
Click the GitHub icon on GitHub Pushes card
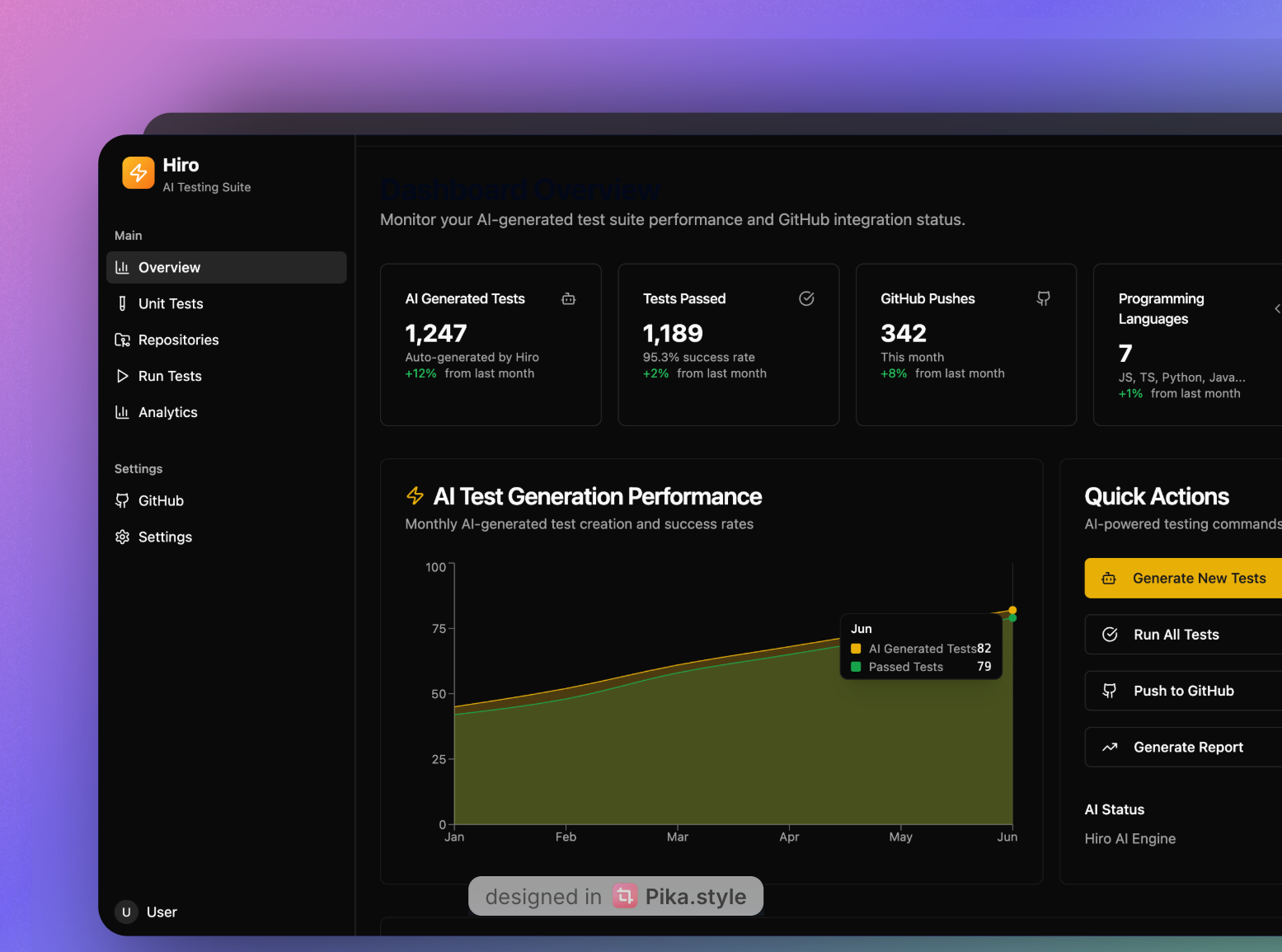tap(1044, 298)
